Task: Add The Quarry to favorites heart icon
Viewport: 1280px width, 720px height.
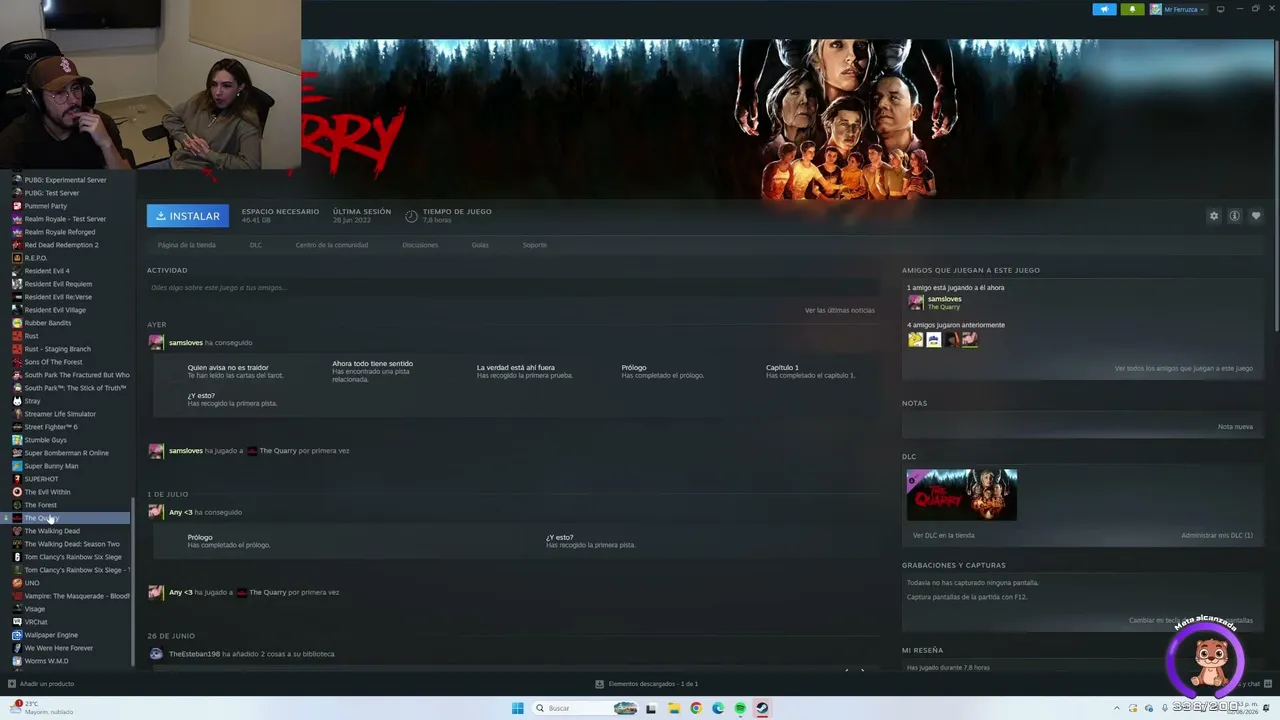Action: (1256, 216)
